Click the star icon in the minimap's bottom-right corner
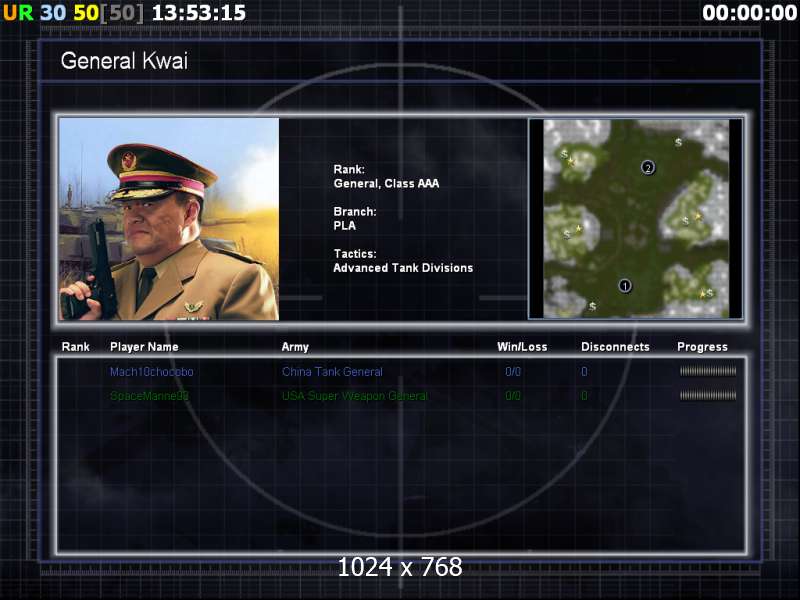 pyautogui.click(x=702, y=293)
